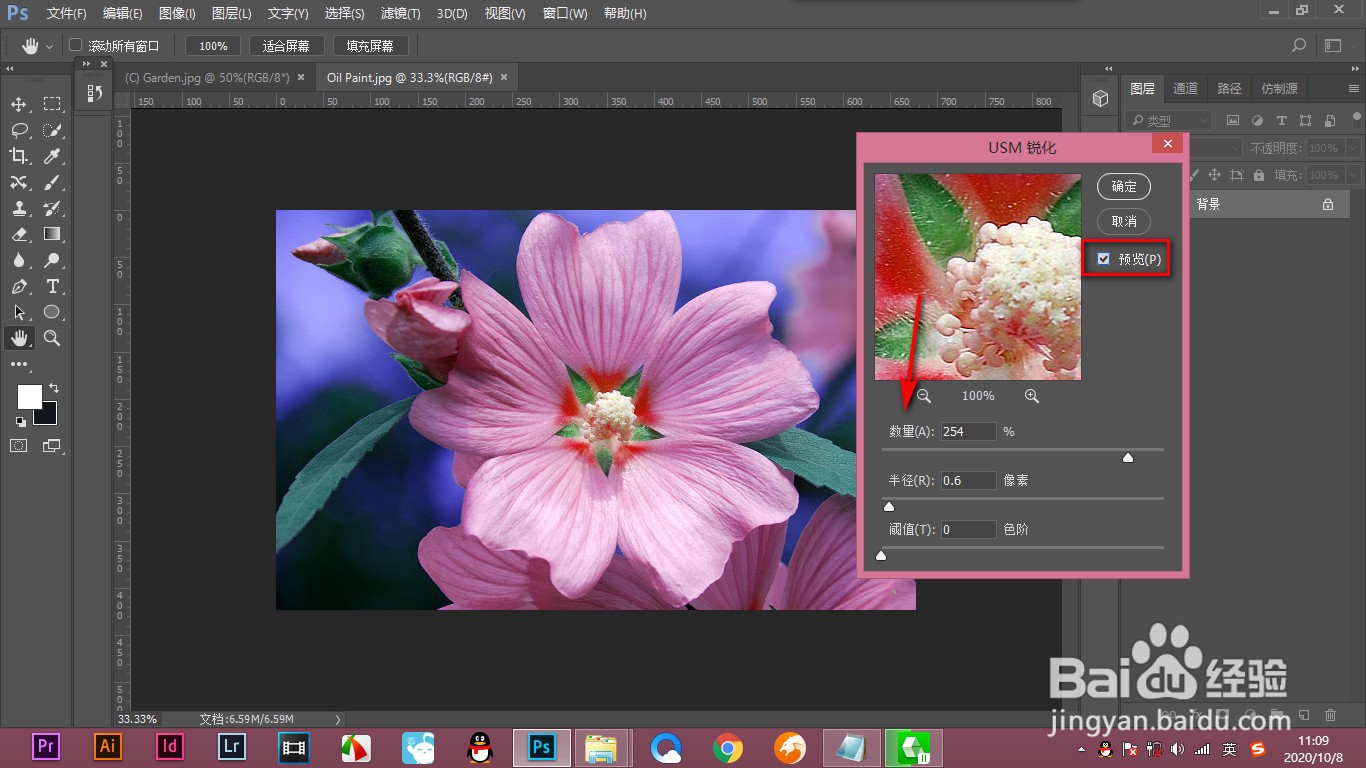Uncheck the 预览(P) preview checkbox

[x=1103, y=259]
